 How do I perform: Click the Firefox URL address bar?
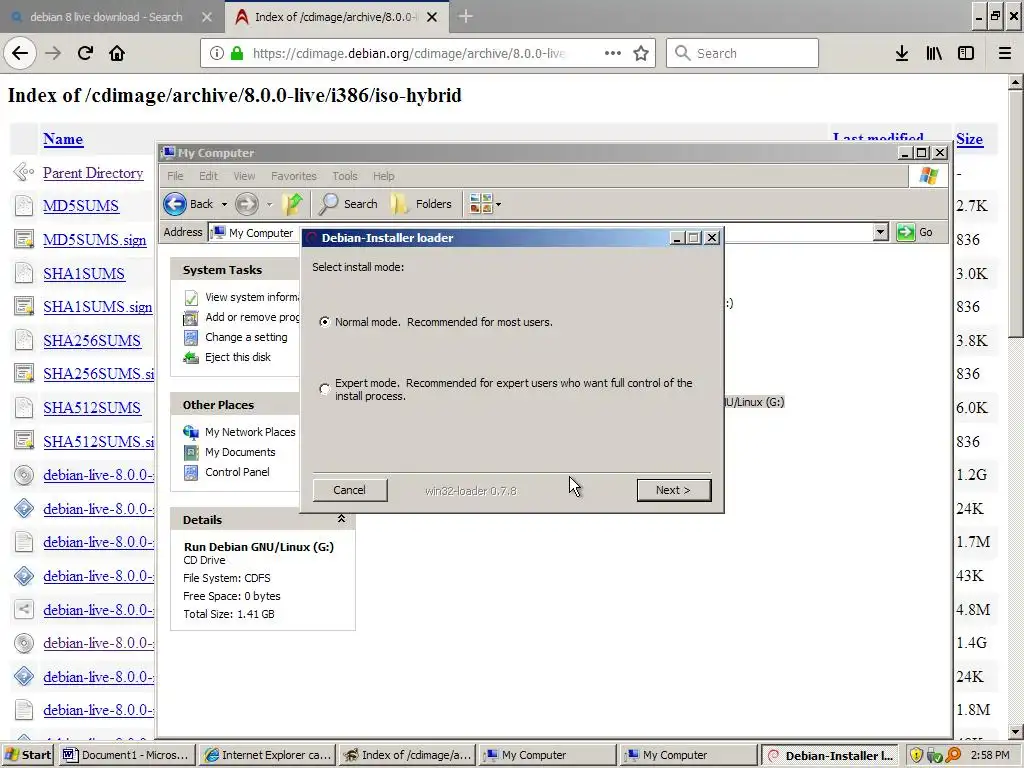(x=408, y=53)
